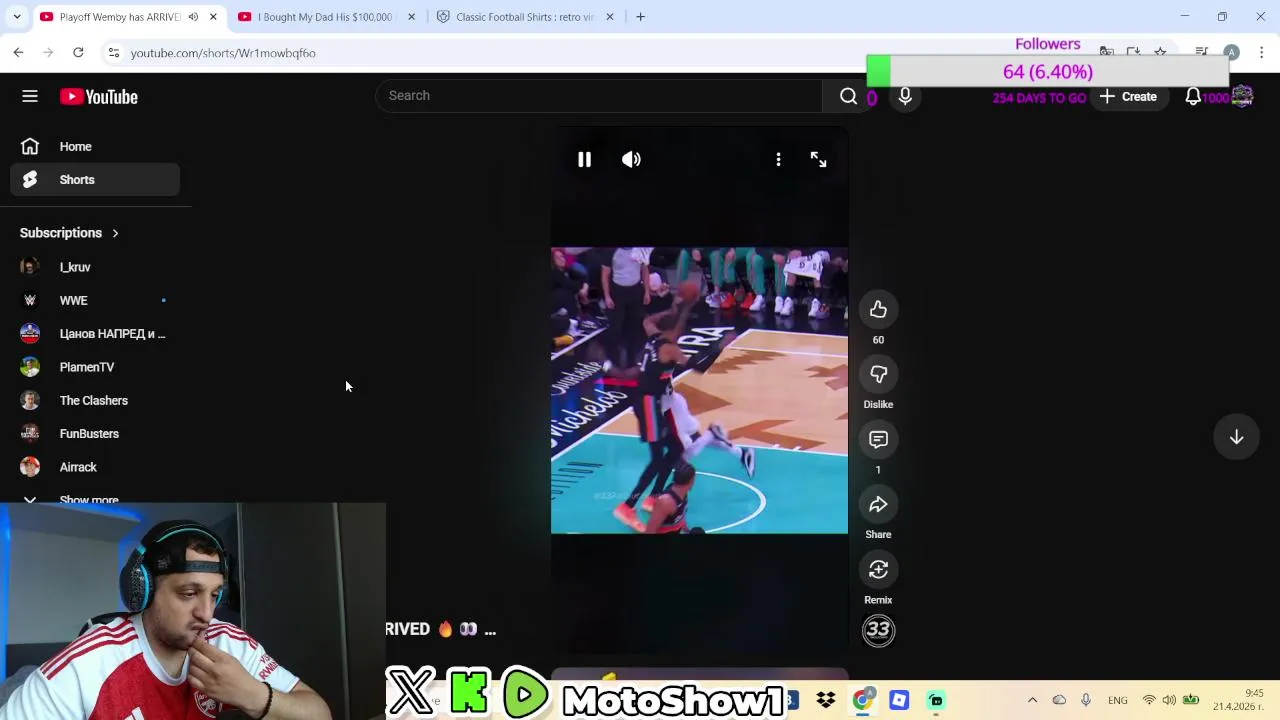
Task: Go to Home in the sidebar
Action: [95, 146]
